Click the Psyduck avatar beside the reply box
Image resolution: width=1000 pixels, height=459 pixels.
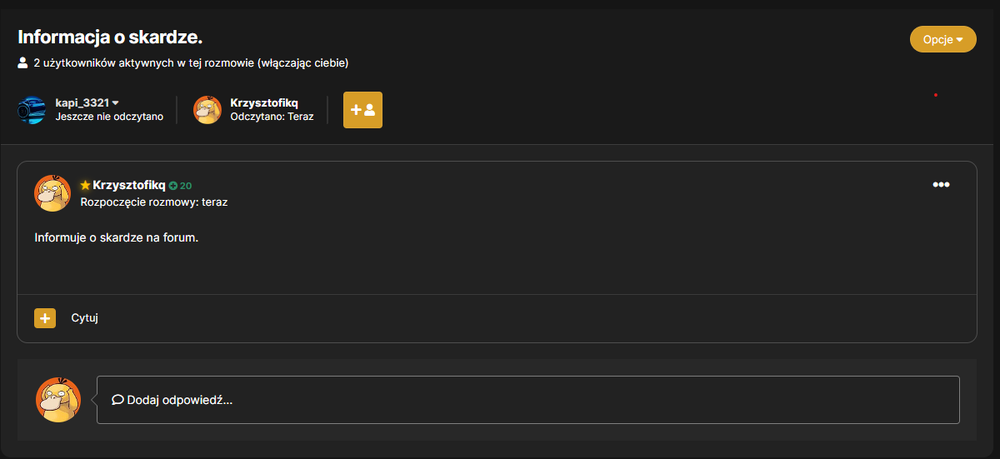[58, 400]
